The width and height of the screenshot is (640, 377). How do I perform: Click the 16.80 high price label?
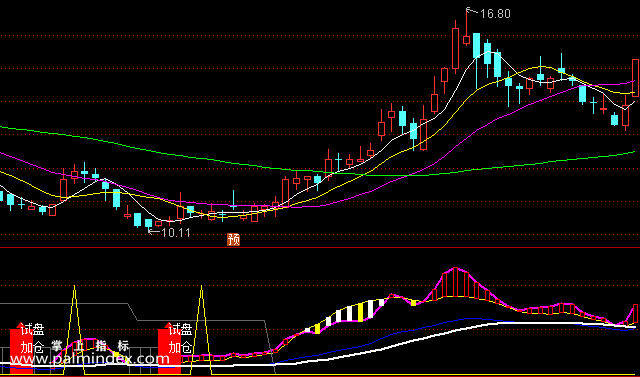click(495, 14)
